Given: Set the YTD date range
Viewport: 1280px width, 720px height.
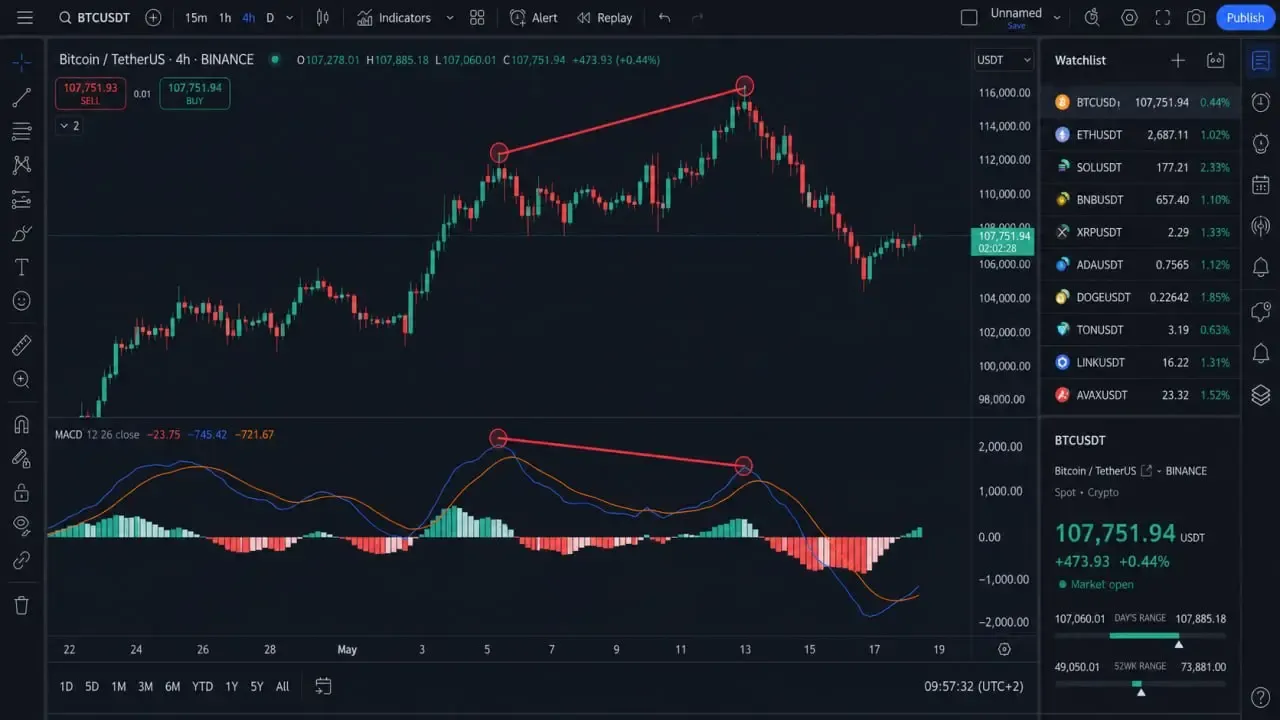Looking at the screenshot, I should click(202, 686).
